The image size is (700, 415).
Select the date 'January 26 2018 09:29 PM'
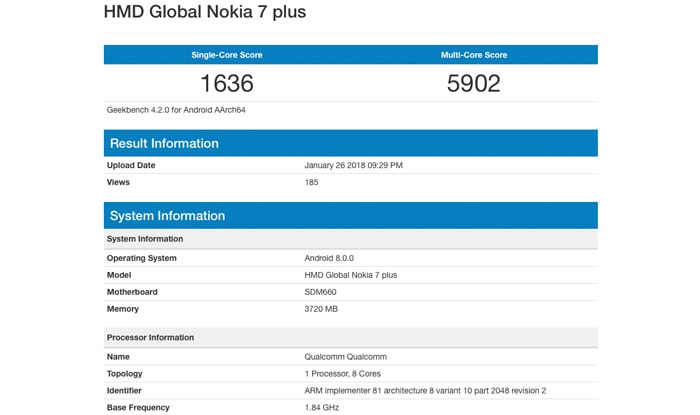[354, 165]
